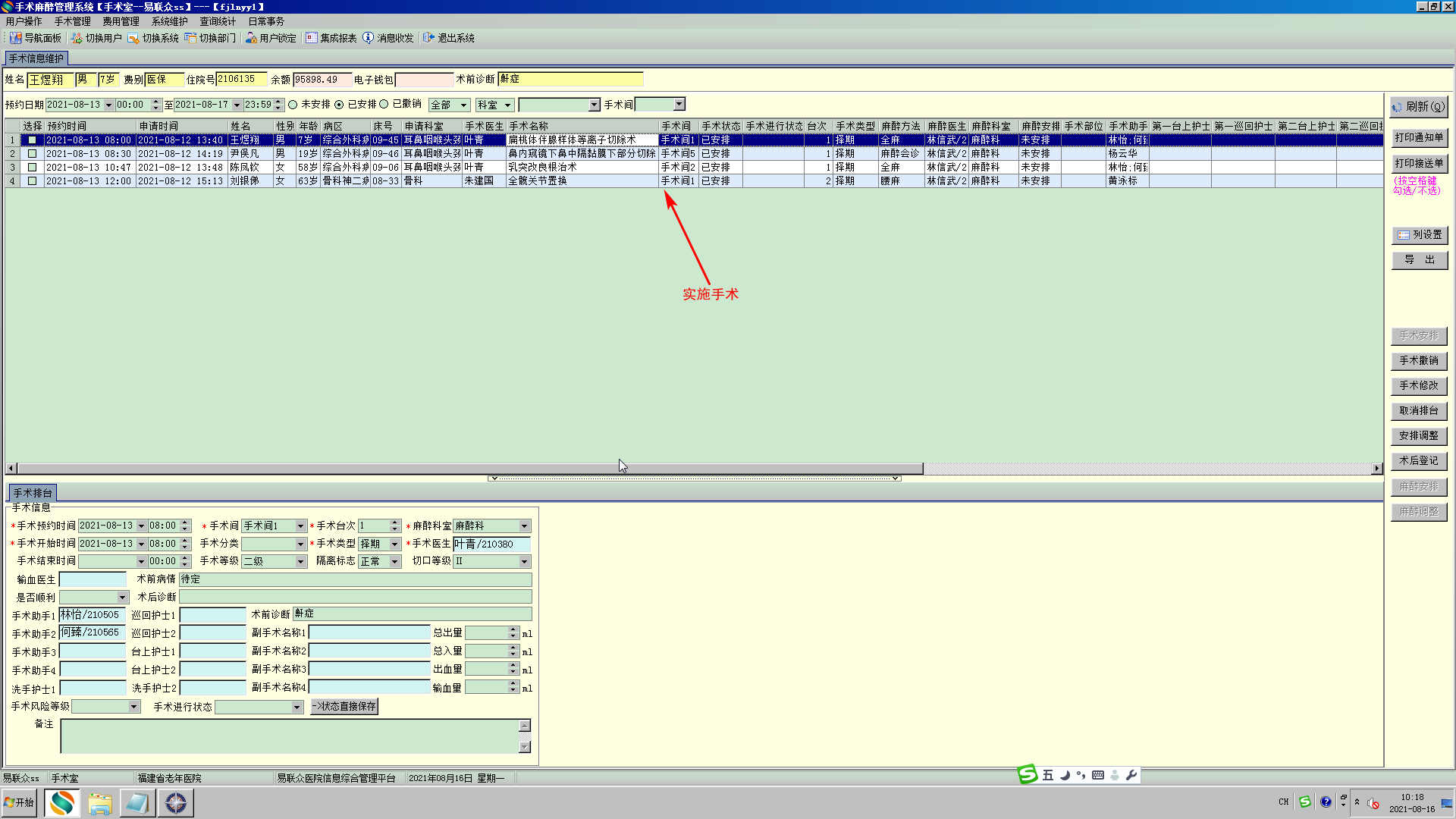Click the 退出系统 toolbar icon
The image size is (1456, 819).
[429, 38]
